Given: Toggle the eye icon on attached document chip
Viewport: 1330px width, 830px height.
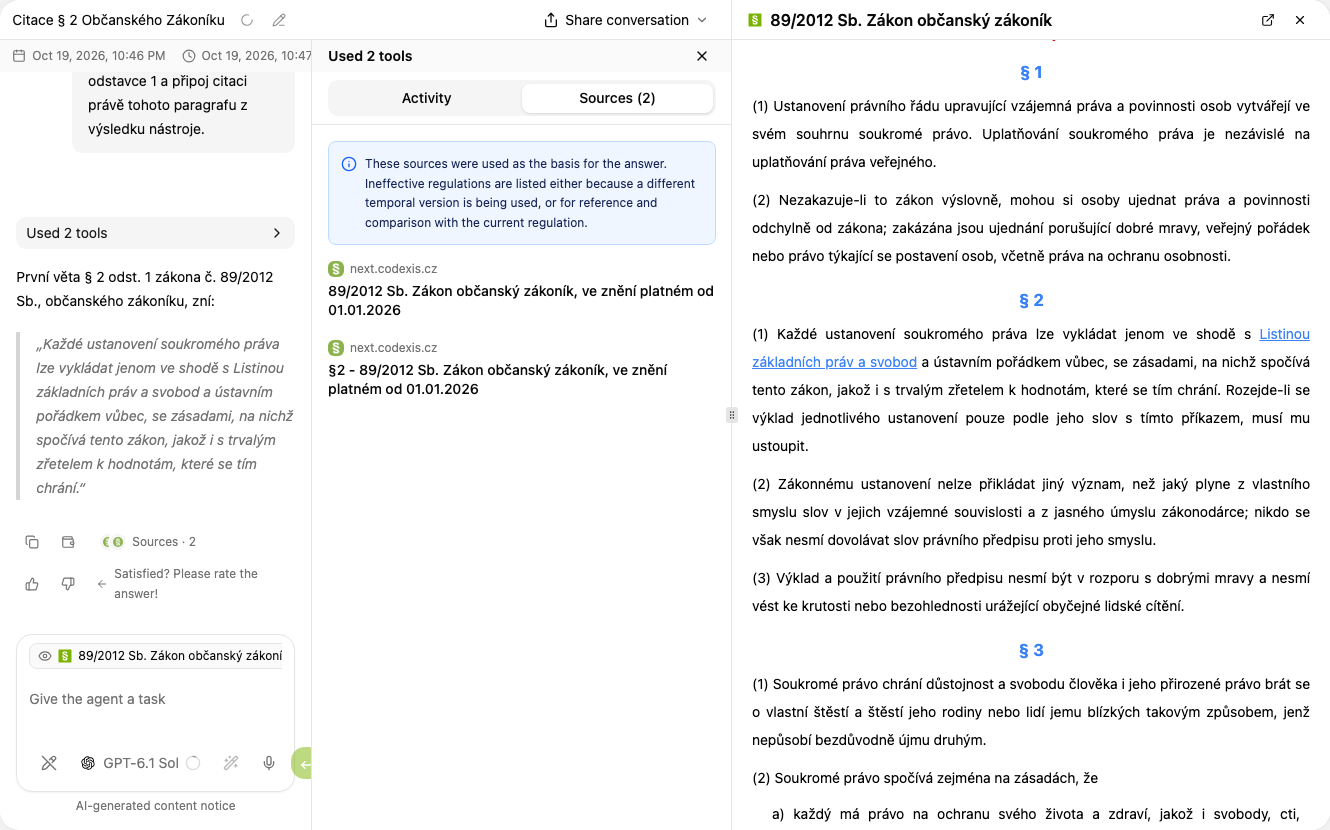Looking at the screenshot, I should (45, 656).
